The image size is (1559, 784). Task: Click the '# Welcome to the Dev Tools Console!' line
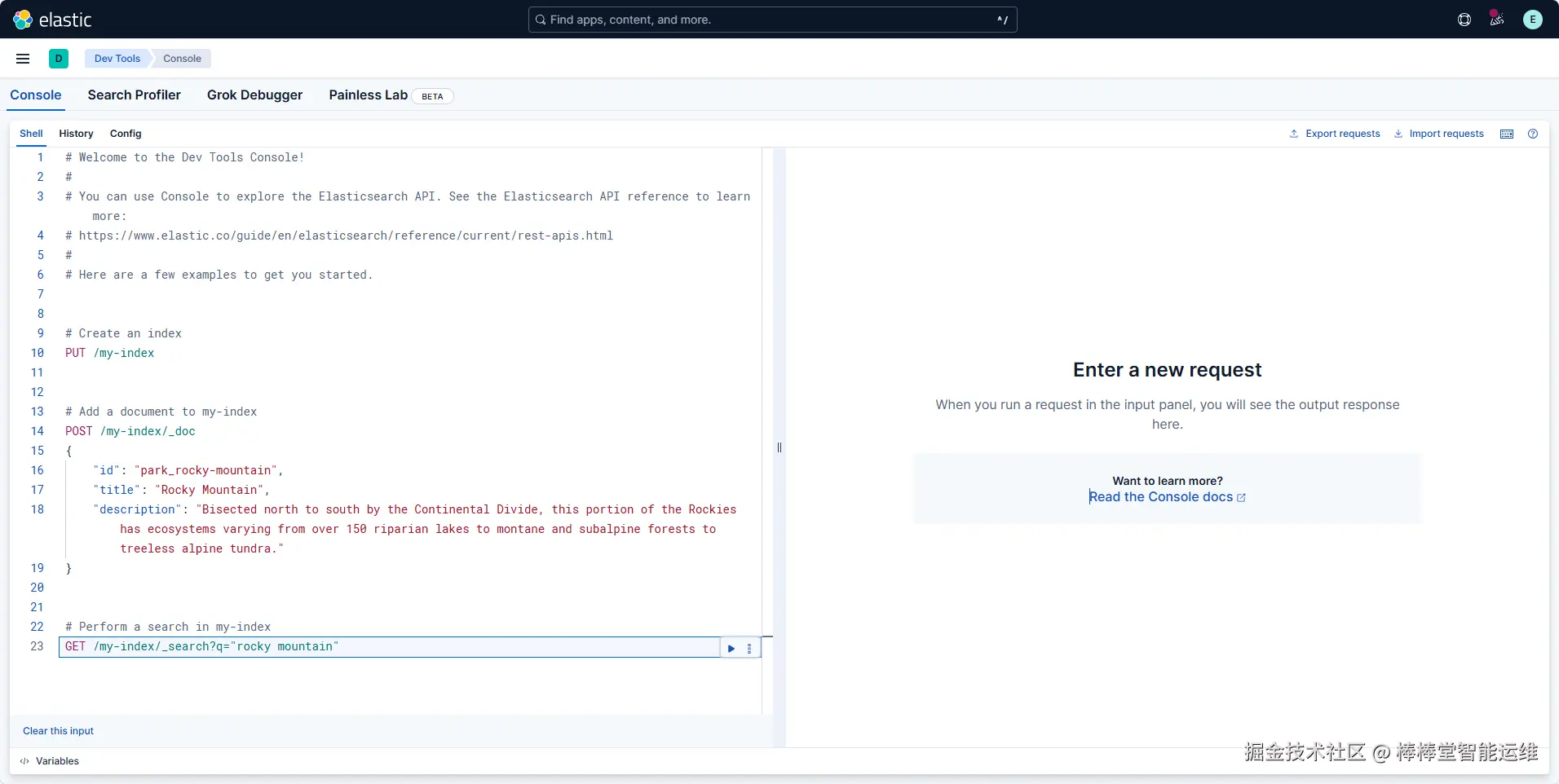coord(185,157)
